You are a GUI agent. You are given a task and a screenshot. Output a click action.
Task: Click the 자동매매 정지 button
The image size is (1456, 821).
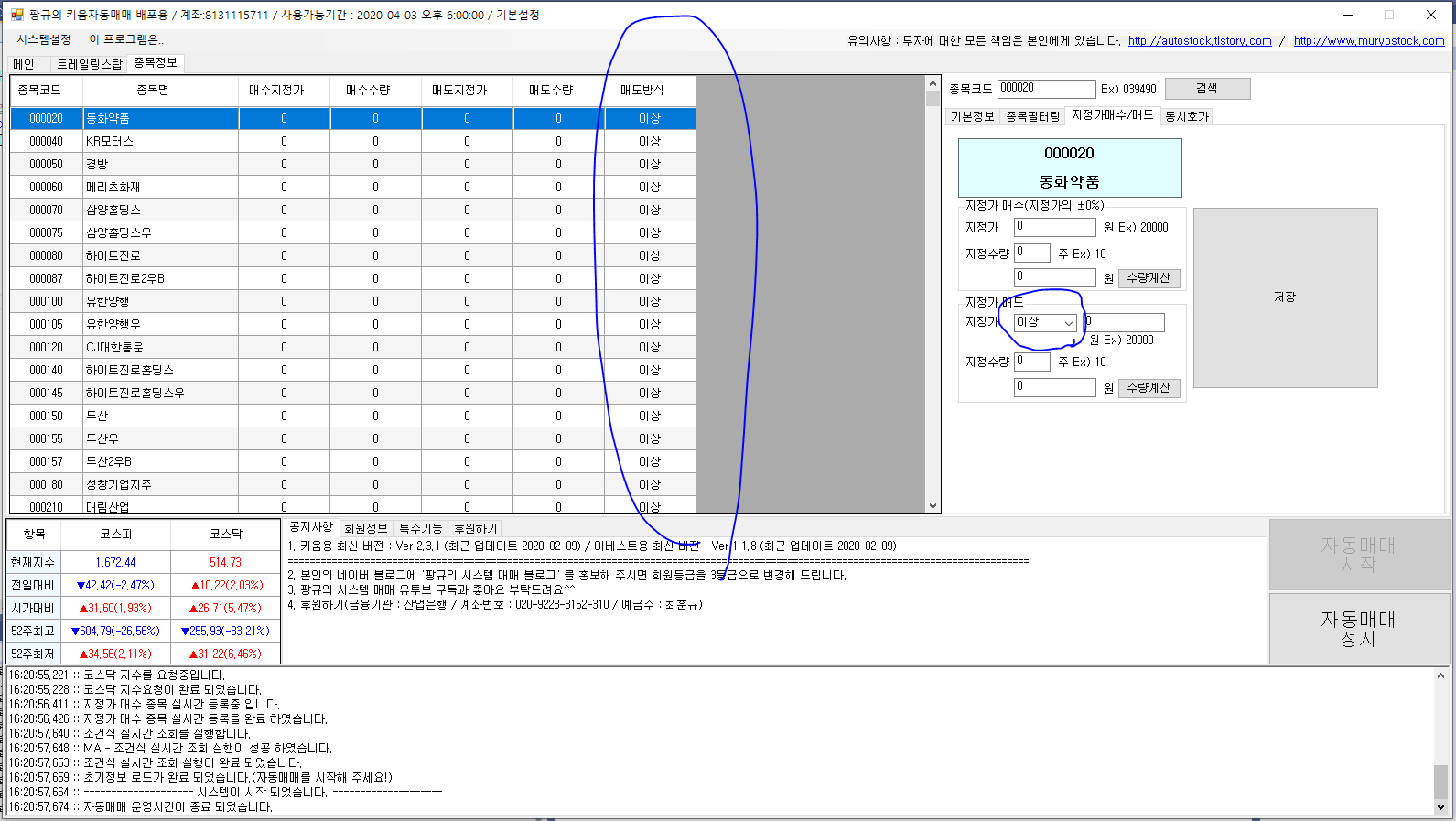coord(1358,629)
